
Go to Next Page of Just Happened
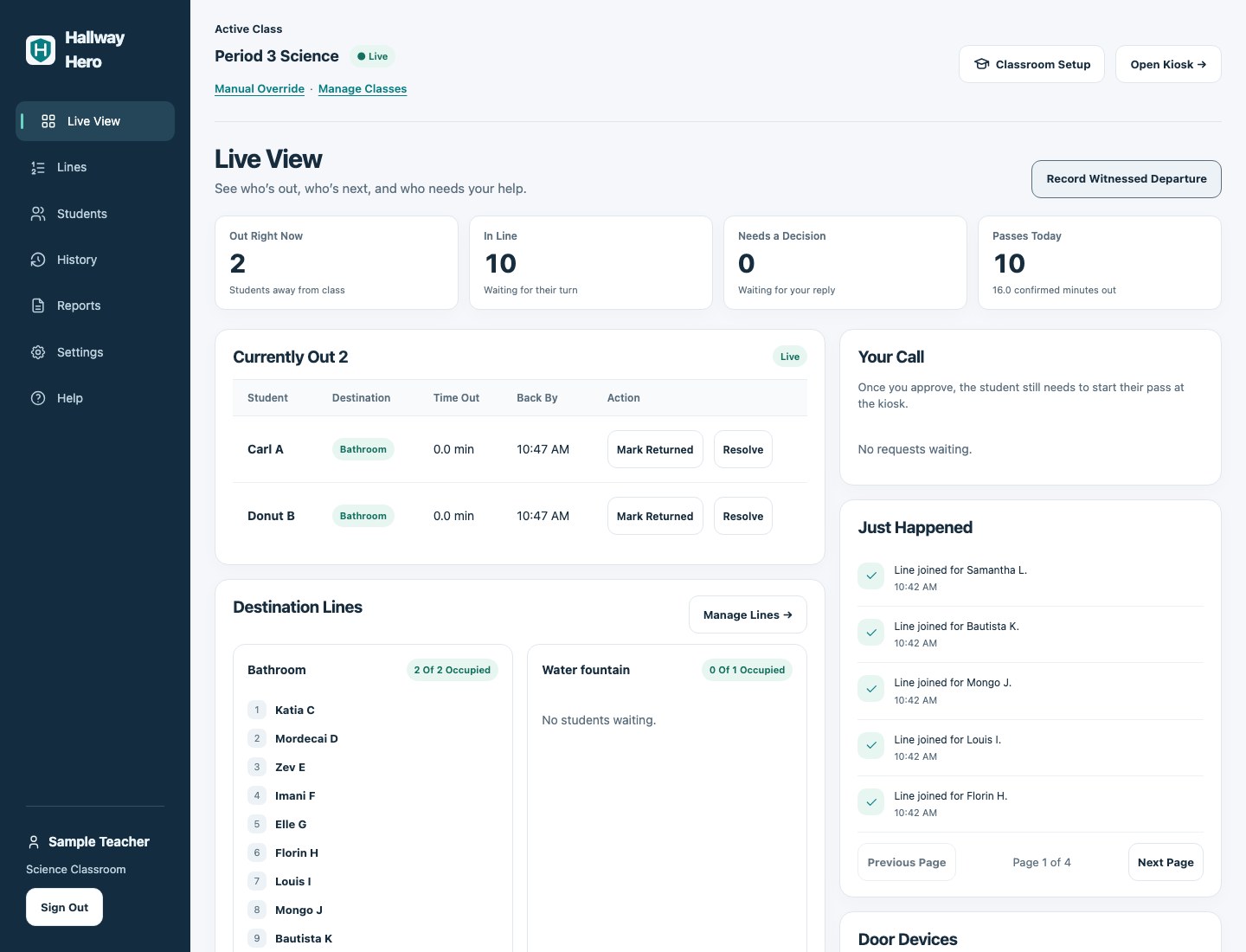(1166, 862)
